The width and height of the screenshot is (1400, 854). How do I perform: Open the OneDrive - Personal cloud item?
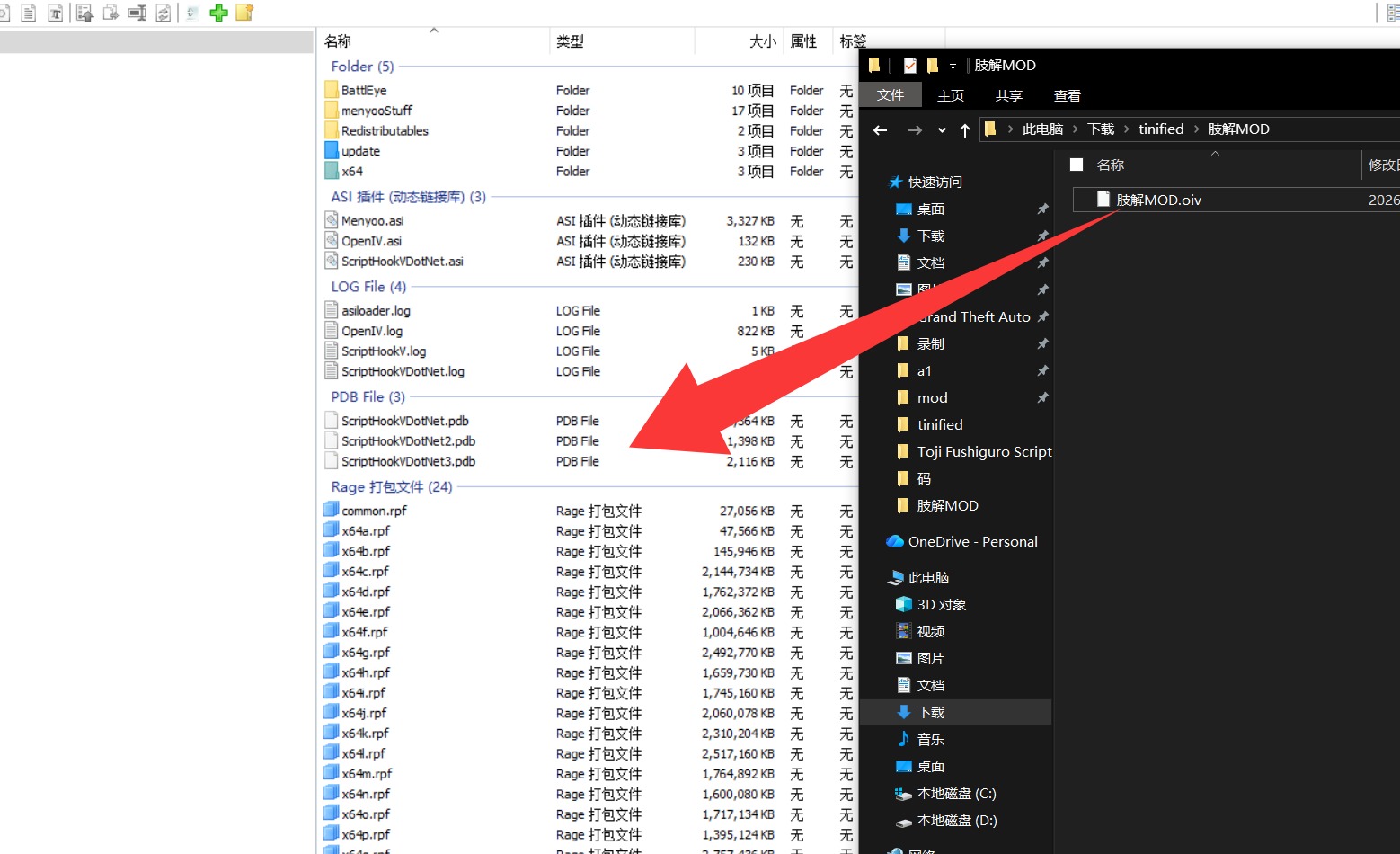[x=972, y=541]
